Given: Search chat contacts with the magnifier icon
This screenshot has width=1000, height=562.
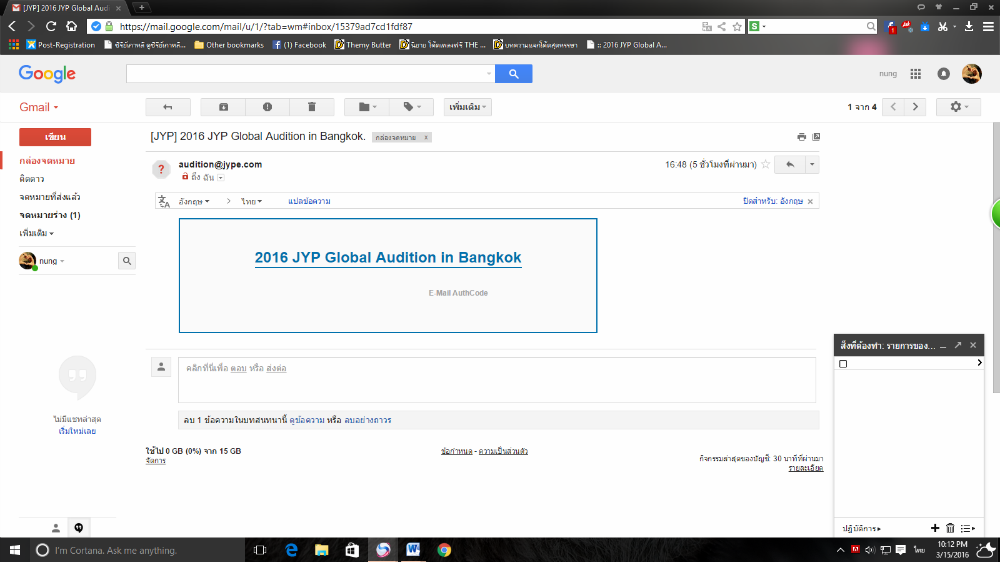Looking at the screenshot, I should [x=127, y=261].
